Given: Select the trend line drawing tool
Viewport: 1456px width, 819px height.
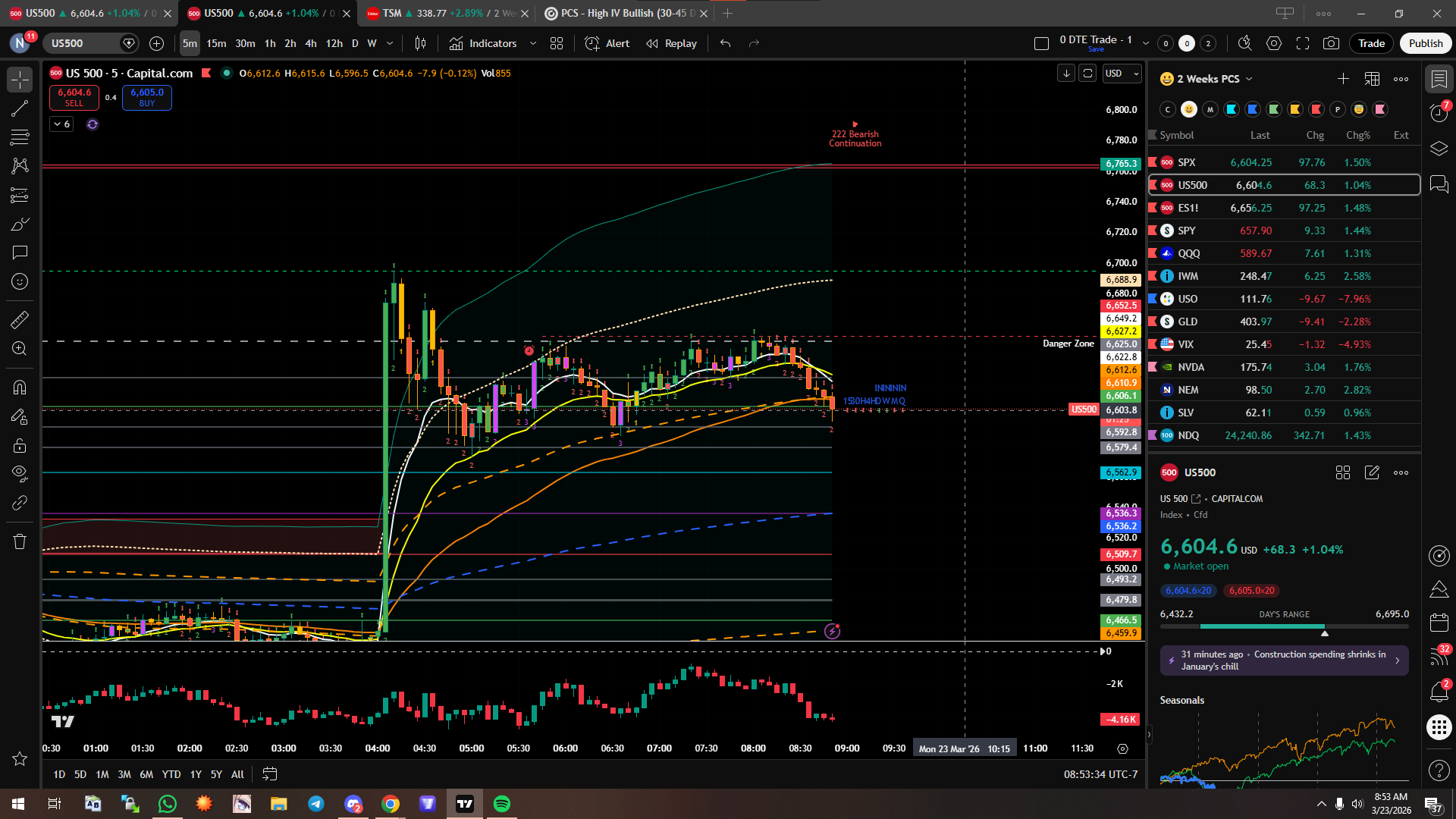Looking at the screenshot, I should point(20,108).
